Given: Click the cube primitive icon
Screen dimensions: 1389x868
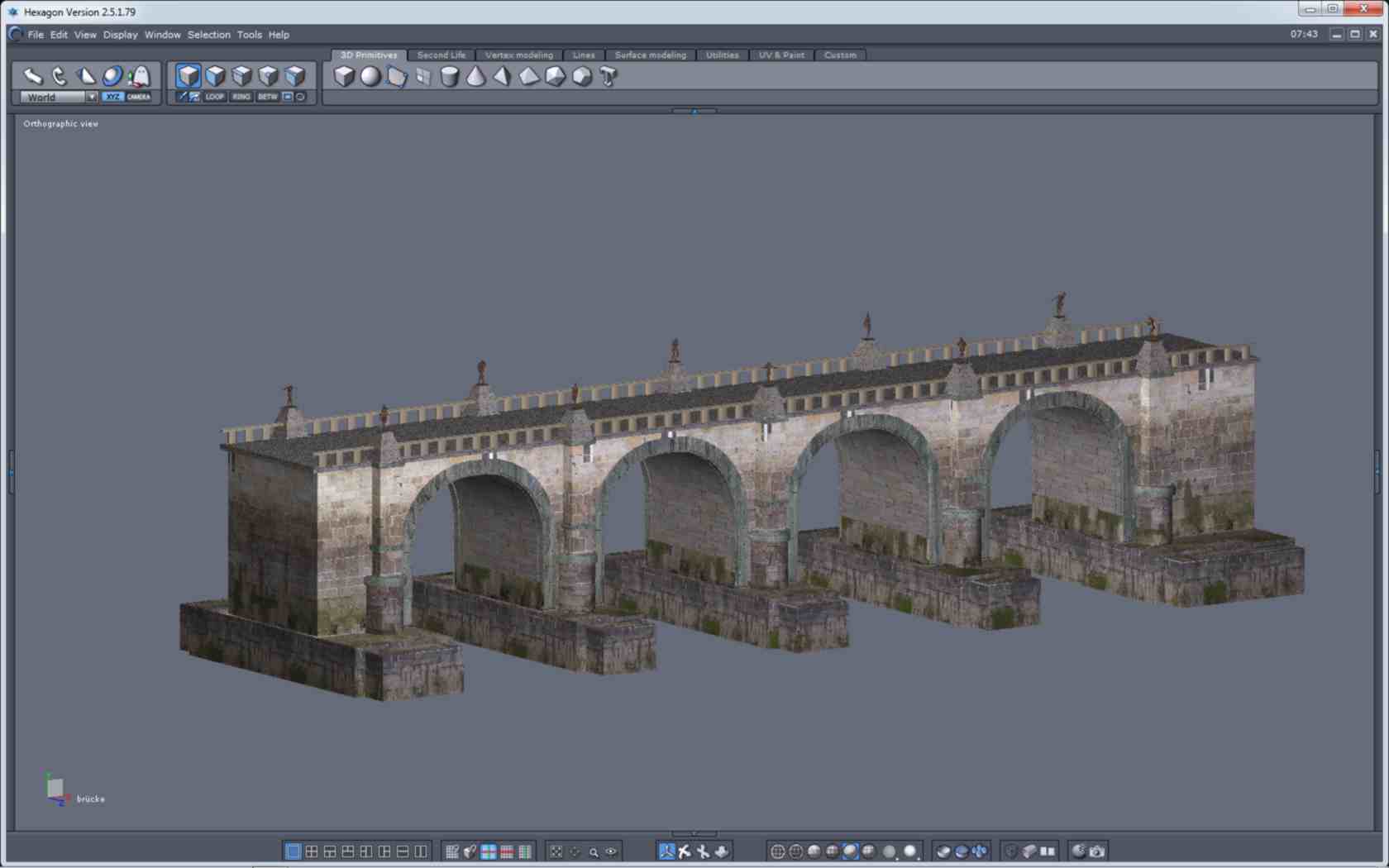Looking at the screenshot, I should pos(344,77).
